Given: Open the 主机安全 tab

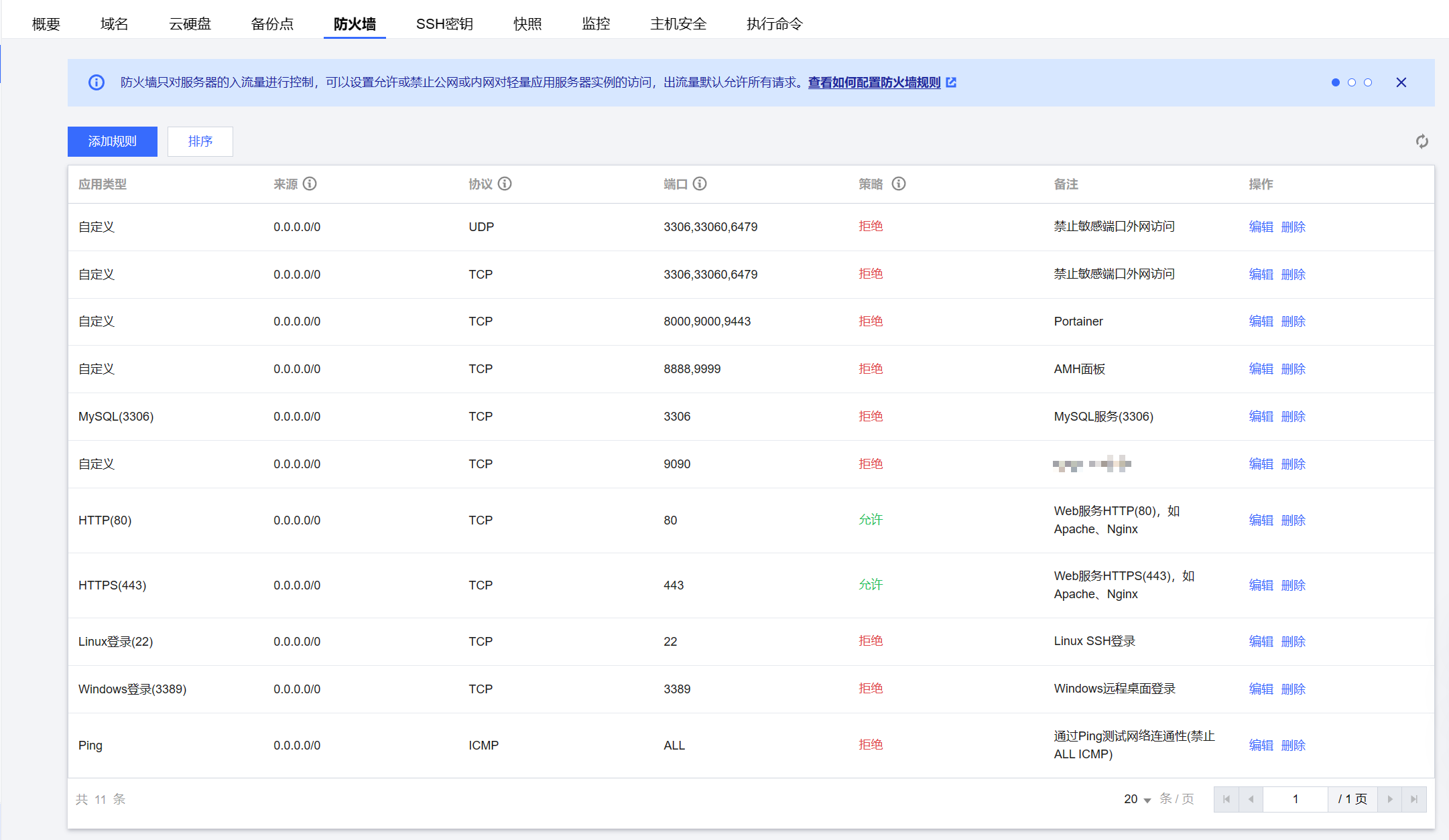Looking at the screenshot, I should 678,24.
